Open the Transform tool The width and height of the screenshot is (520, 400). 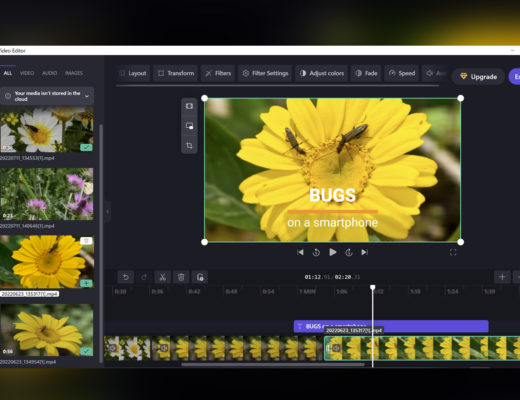176,73
